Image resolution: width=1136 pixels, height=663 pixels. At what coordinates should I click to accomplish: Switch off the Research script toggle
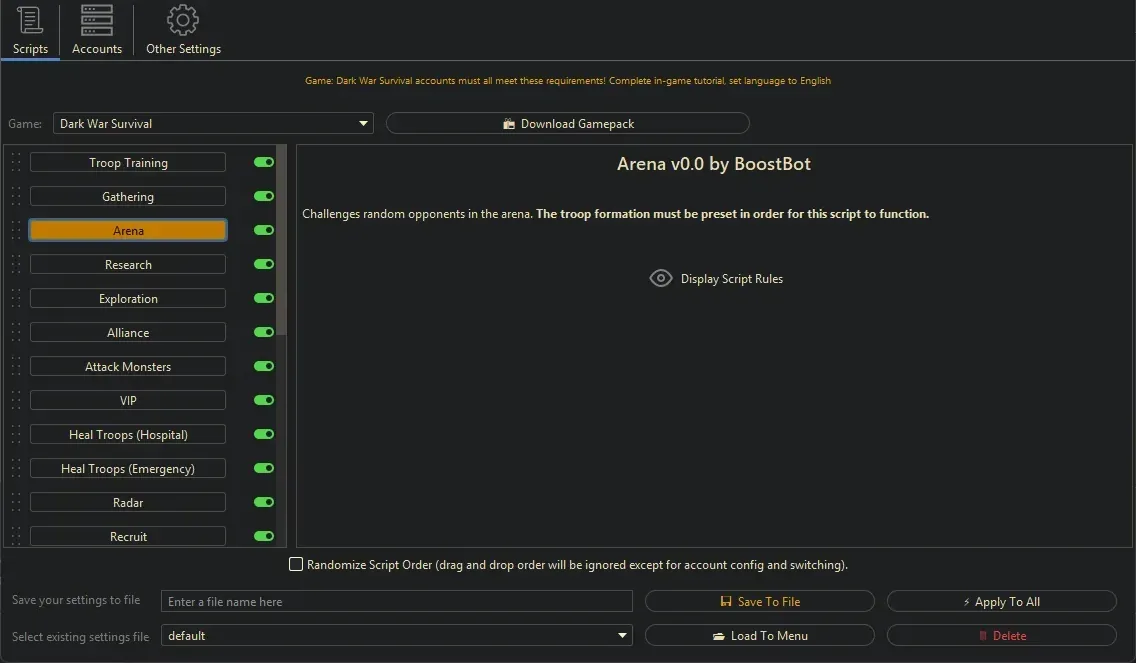point(264,264)
